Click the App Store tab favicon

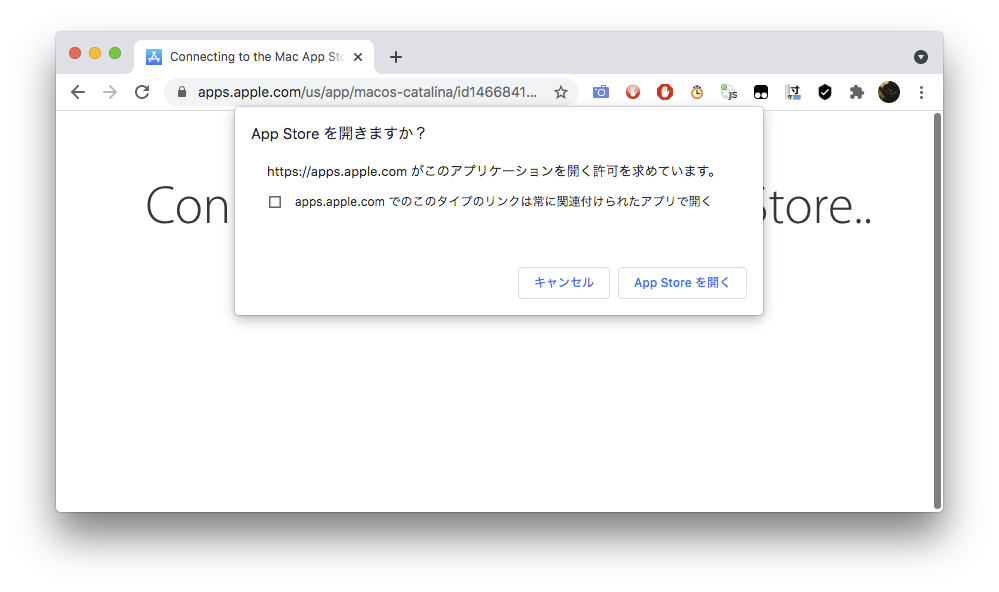click(x=154, y=57)
